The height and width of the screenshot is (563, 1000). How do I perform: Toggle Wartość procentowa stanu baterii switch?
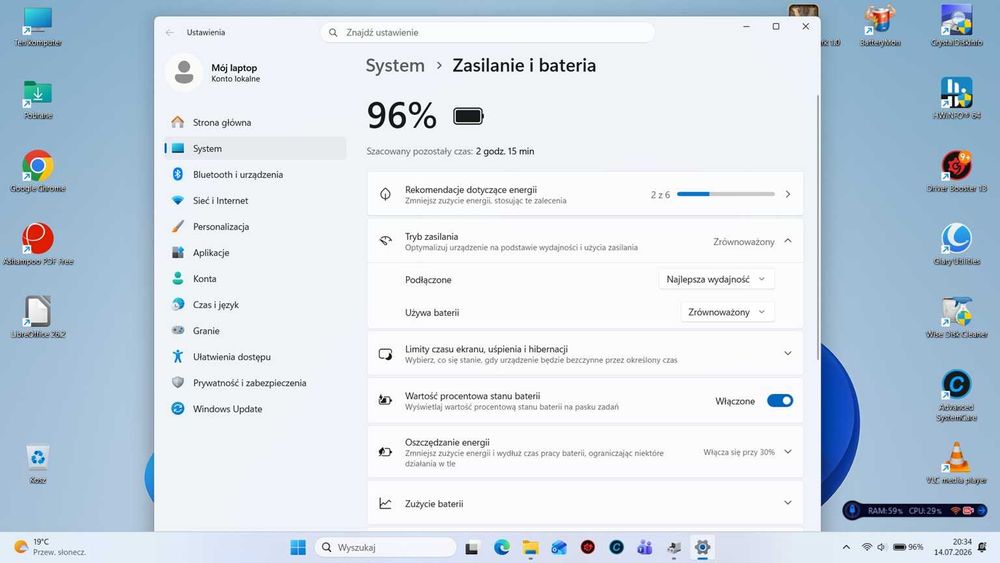779,401
